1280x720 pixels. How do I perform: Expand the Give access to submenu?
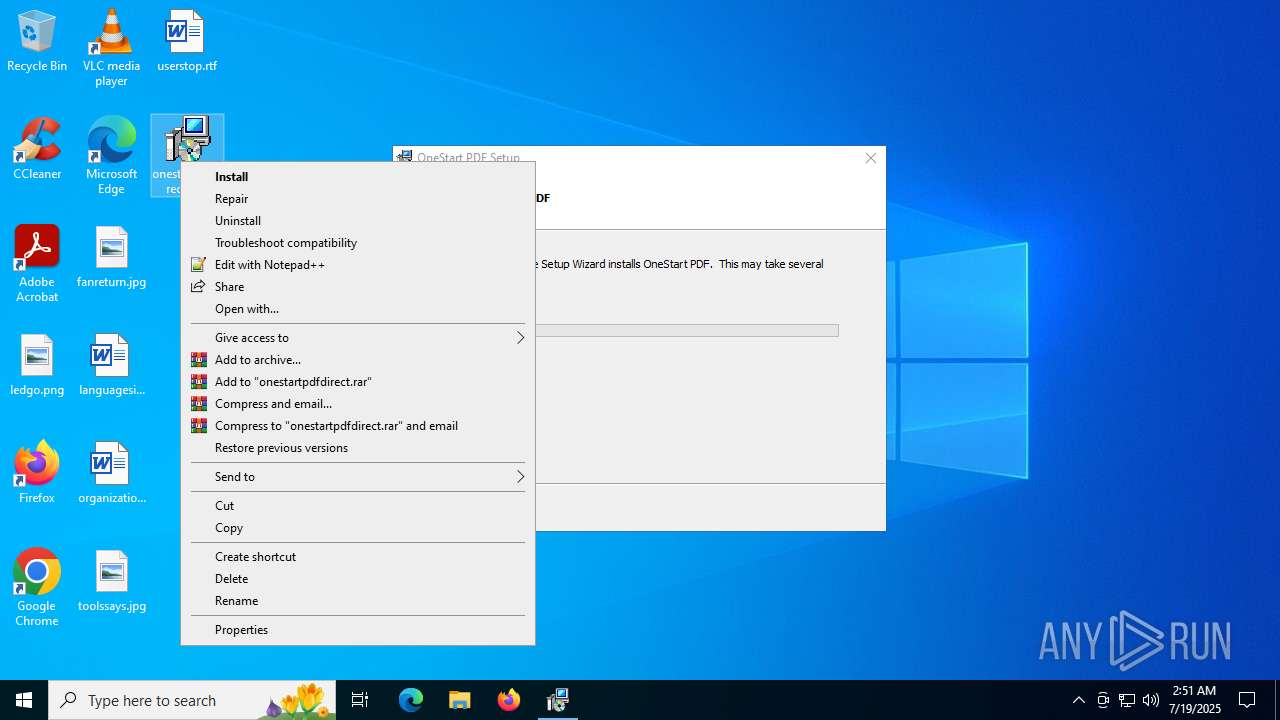tap(358, 338)
